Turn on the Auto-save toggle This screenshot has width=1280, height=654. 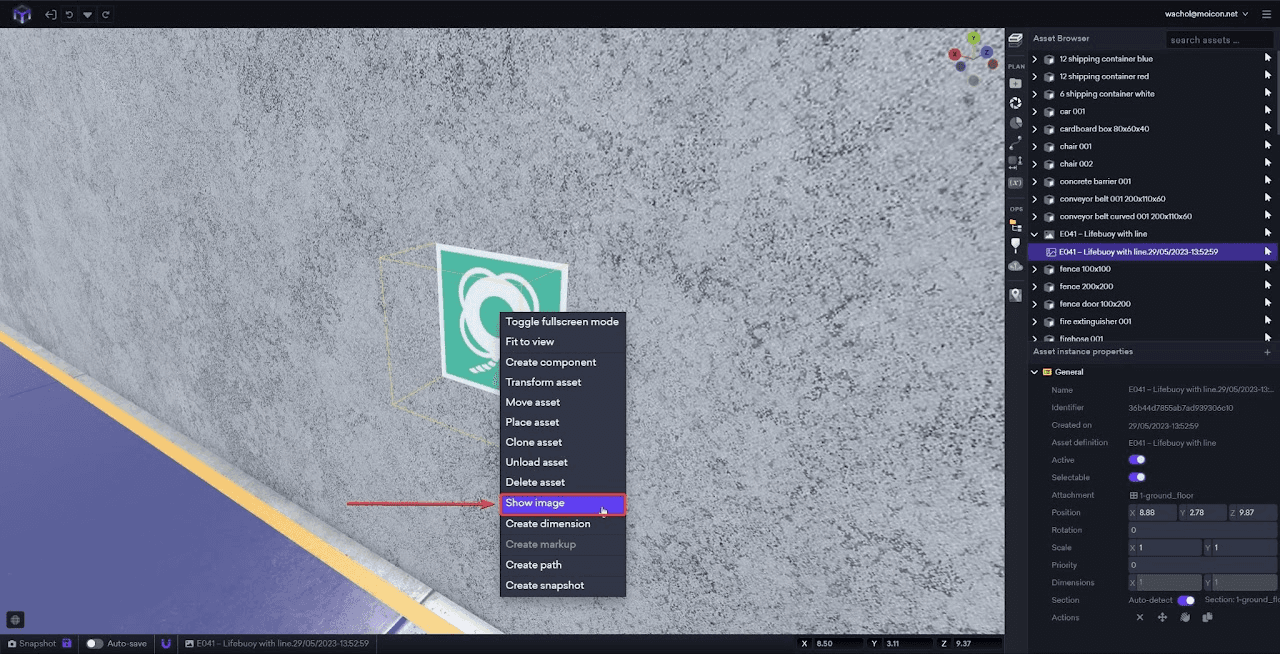coord(95,644)
